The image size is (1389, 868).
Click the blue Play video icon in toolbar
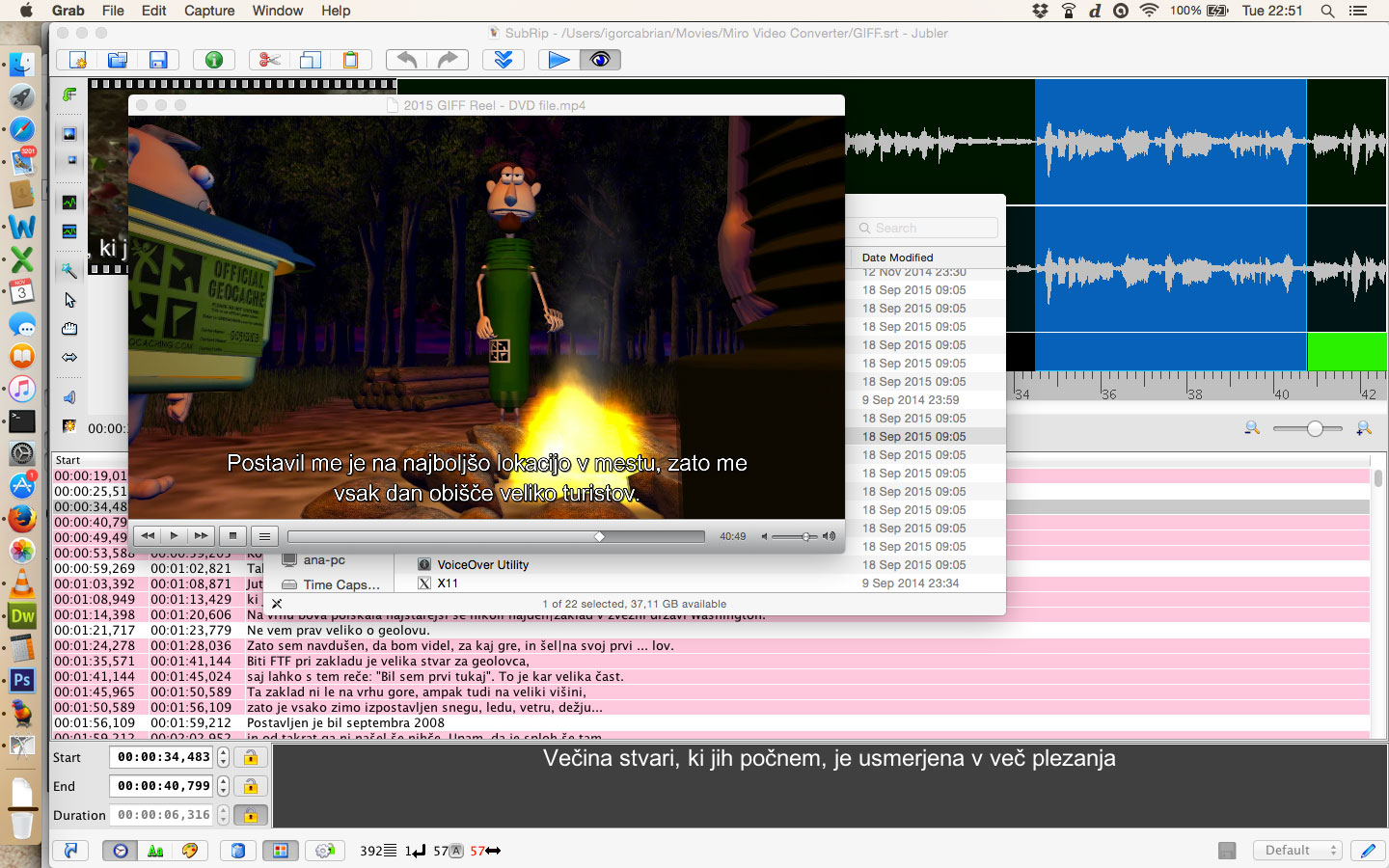(558, 60)
